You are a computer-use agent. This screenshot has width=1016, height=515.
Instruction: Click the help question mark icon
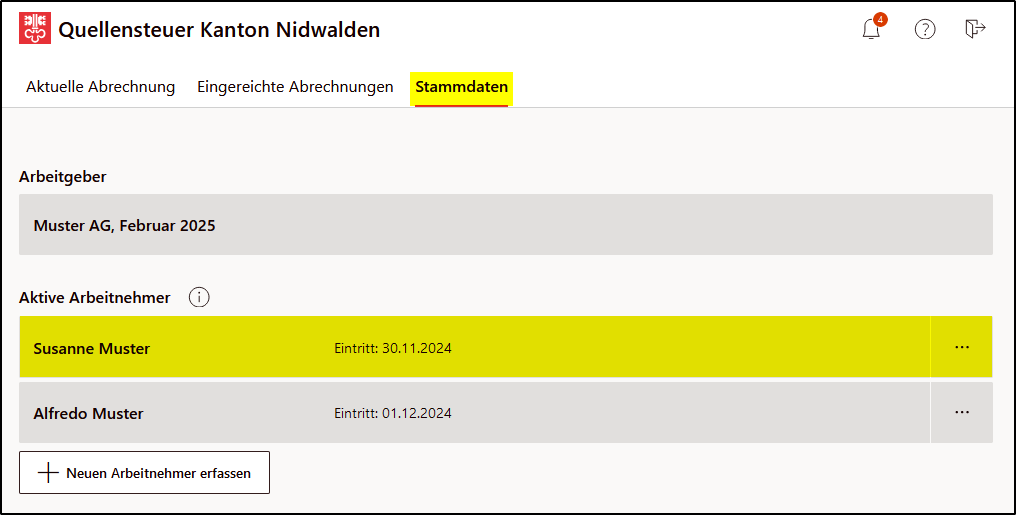point(925,29)
